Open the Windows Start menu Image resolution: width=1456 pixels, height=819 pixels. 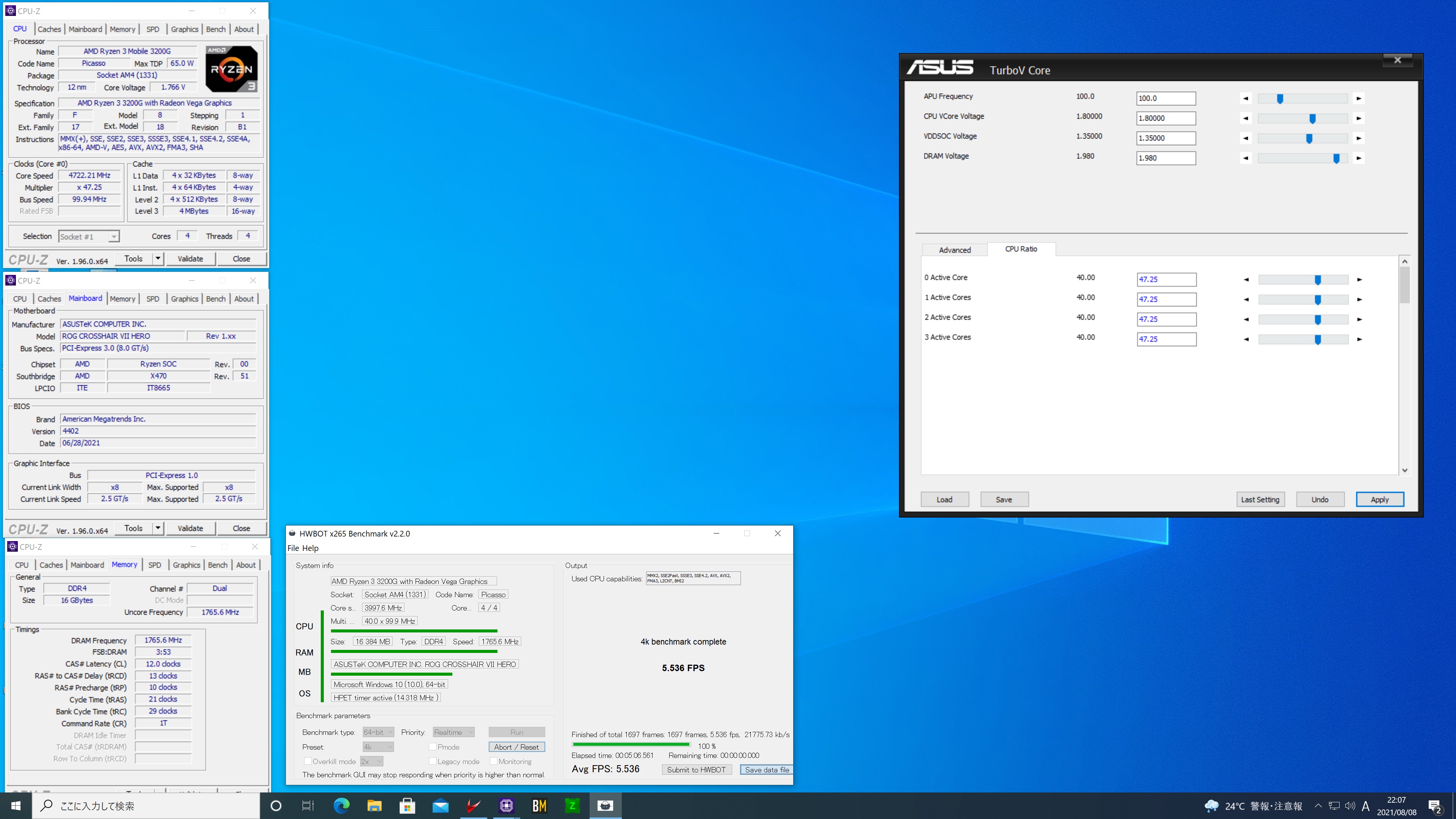(x=16, y=805)
